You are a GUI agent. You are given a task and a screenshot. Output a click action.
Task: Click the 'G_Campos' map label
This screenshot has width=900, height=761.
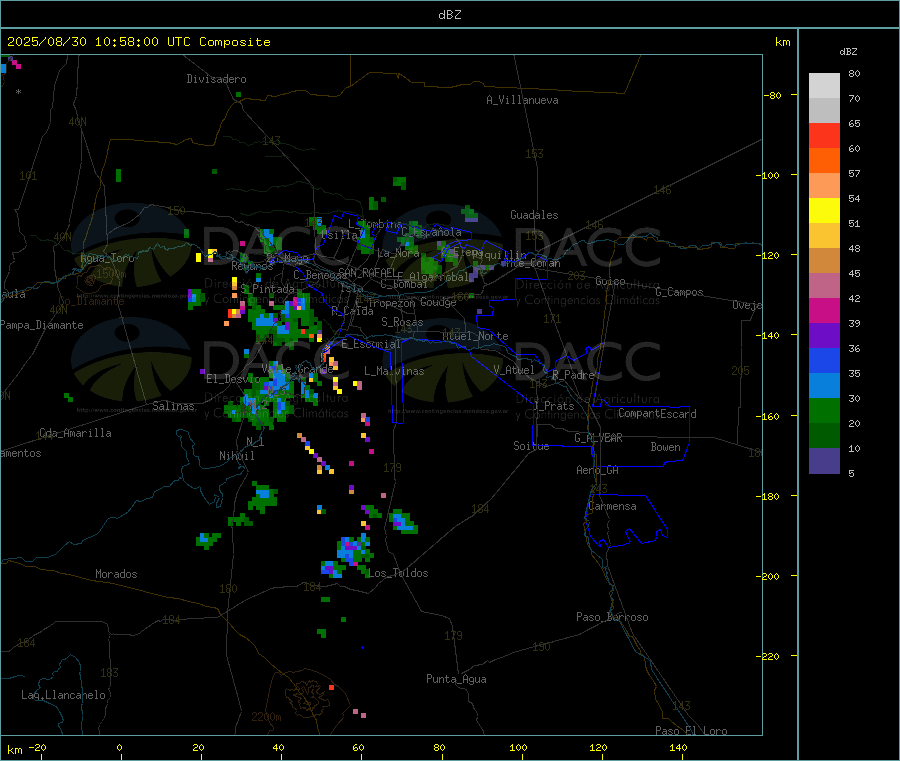pyautogui.click(x=680, y=292)
